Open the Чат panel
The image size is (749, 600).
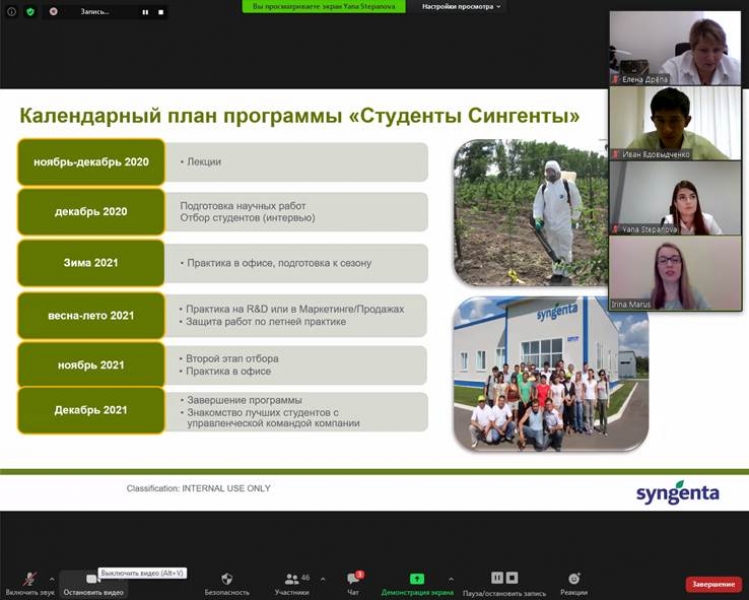click(353, 584)
